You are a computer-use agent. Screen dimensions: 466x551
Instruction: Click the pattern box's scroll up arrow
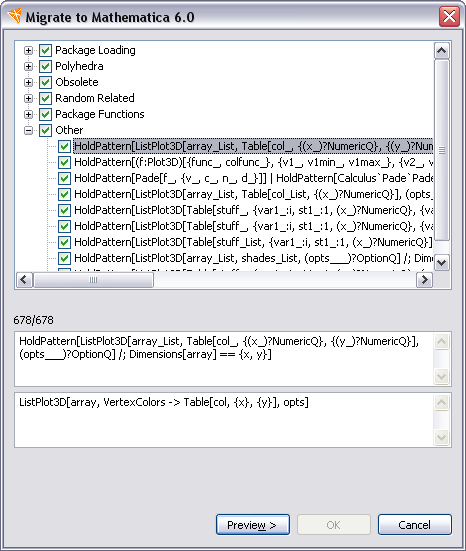441,341
